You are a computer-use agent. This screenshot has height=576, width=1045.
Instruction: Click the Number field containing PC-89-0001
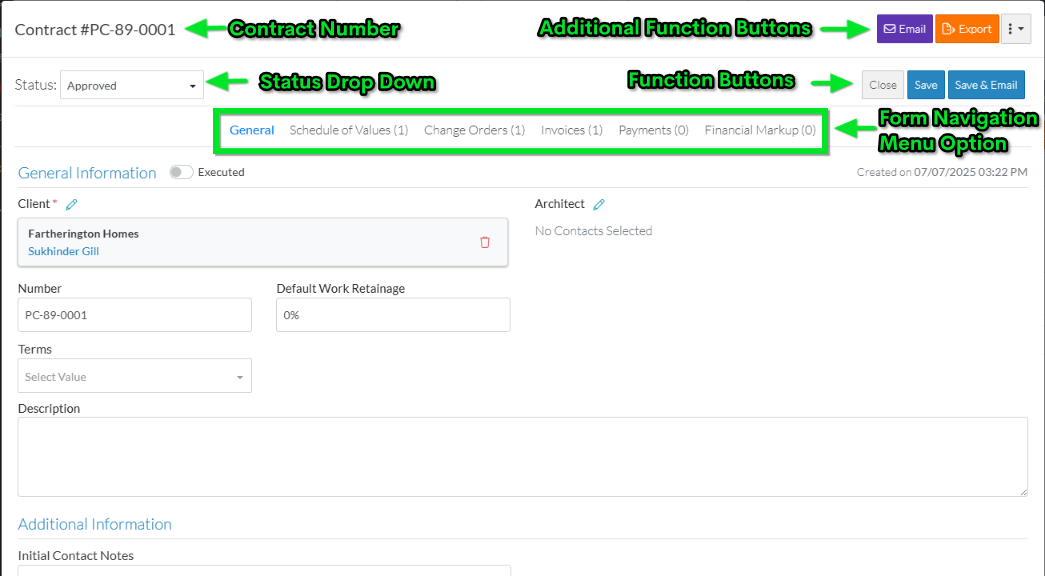point(135,315)
